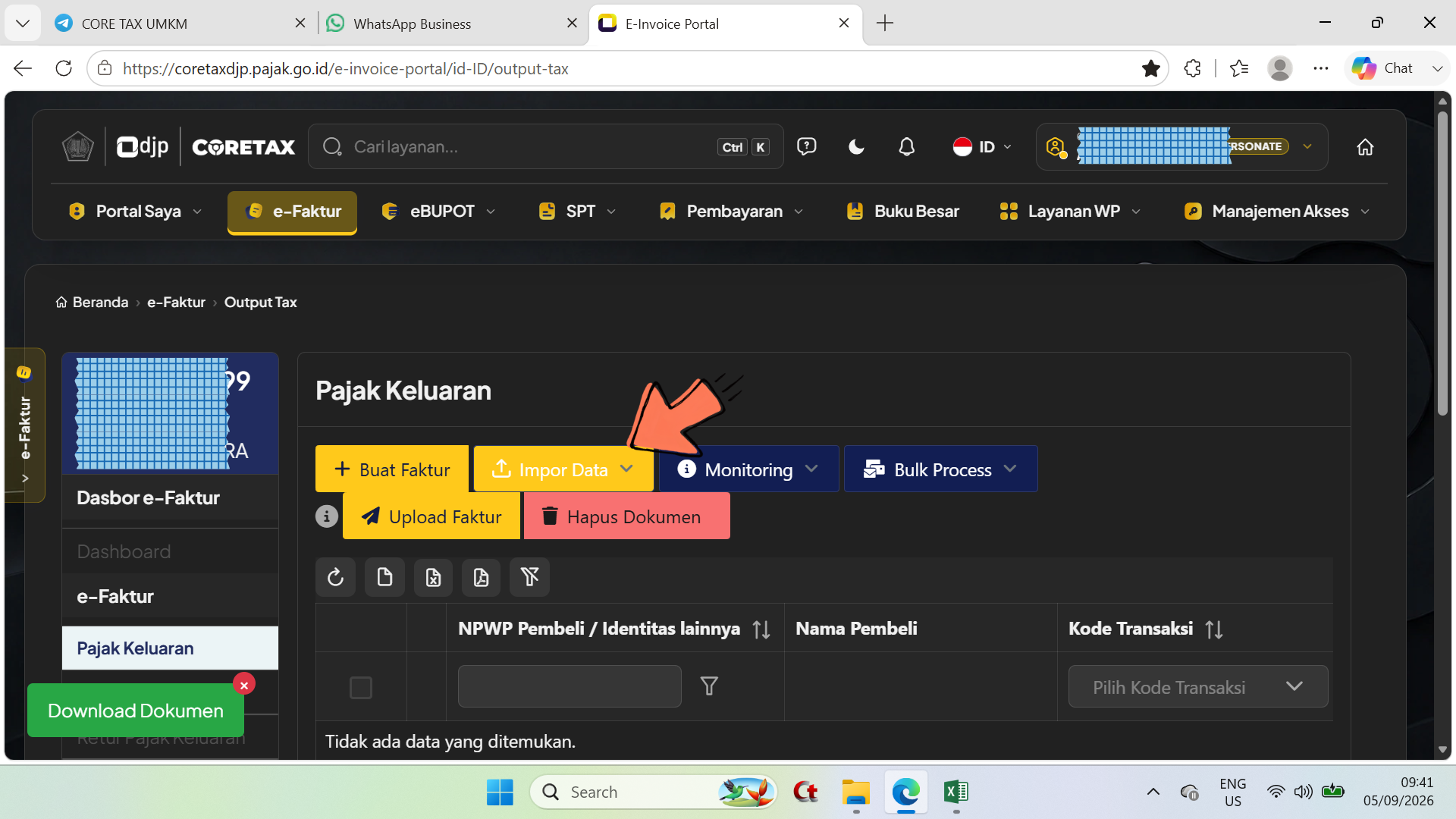Click the NPWP Pembeli filter funnel icon
1456x819 pixels.
[709, 686]
